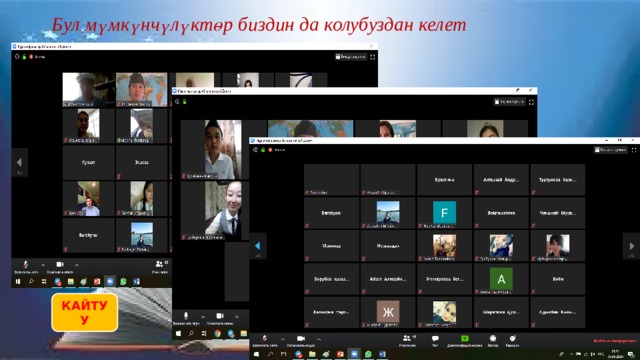Go to next gallery page in front window
The height and width of the screenshot is (360, 640).
631,246
